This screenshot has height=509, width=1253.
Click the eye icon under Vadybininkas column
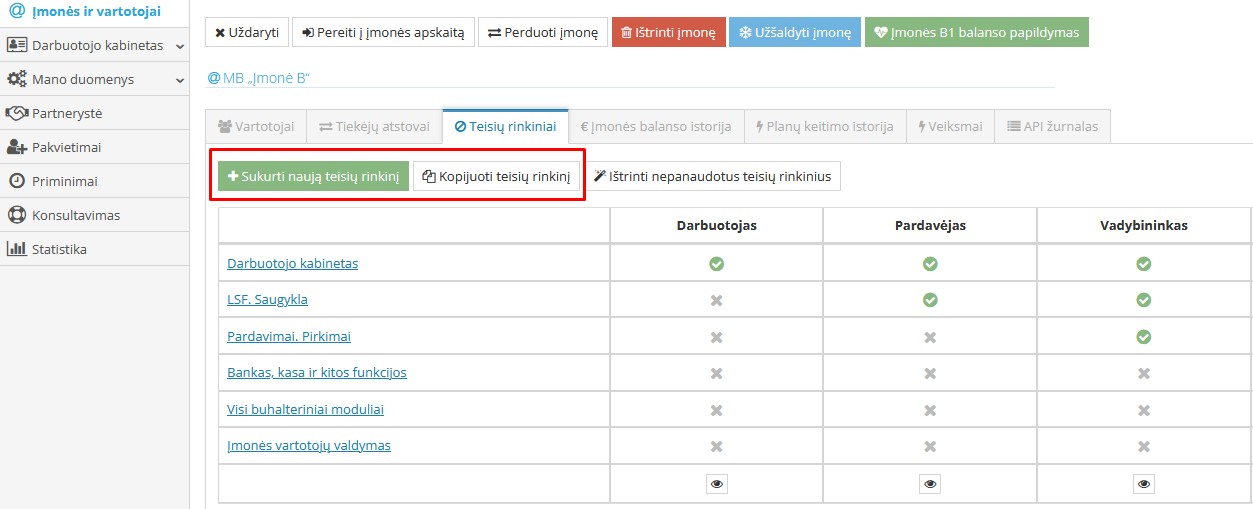[1144, 484]
